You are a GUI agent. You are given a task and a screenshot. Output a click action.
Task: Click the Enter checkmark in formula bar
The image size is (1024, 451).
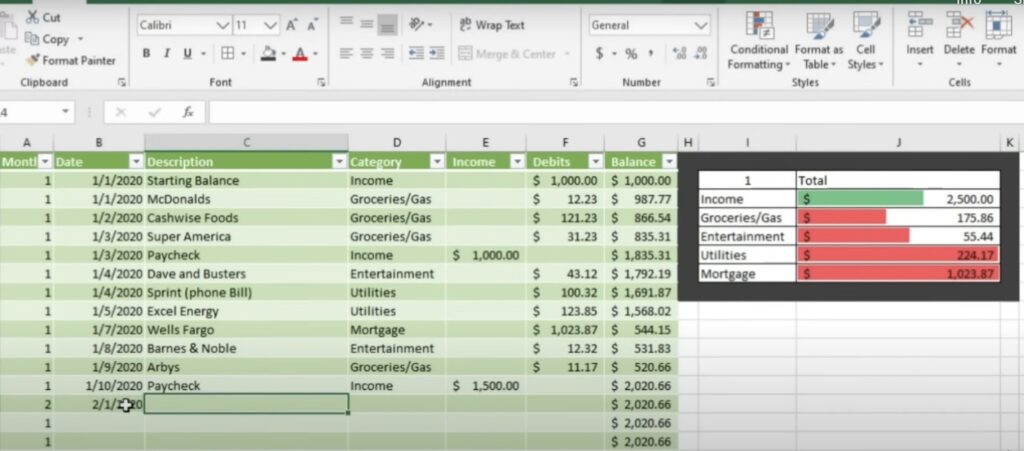[154, 112]
